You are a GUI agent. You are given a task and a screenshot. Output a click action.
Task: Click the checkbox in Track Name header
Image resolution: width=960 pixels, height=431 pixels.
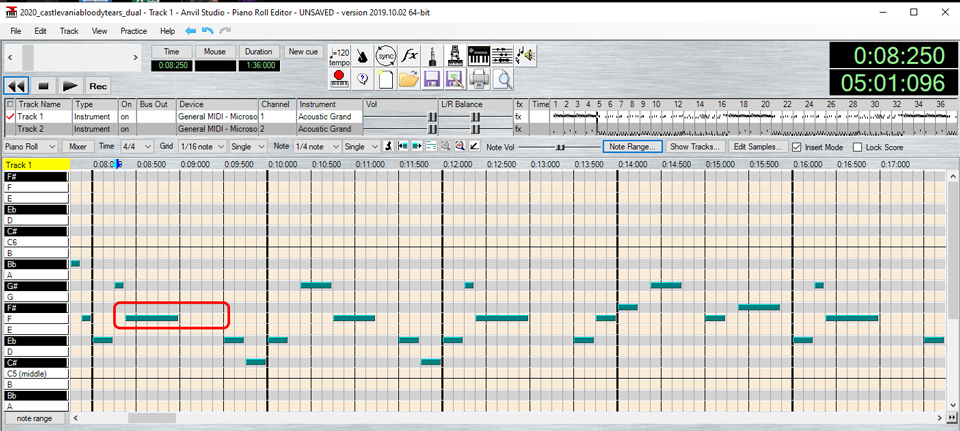coord(9,104)
